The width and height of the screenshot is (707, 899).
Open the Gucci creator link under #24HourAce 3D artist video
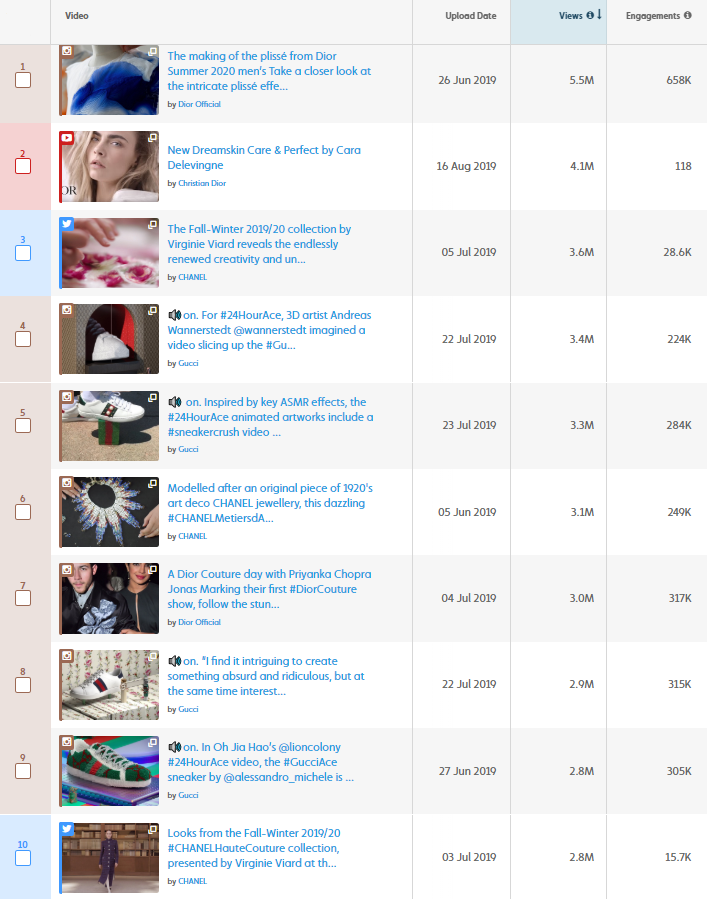pos(188,363)
